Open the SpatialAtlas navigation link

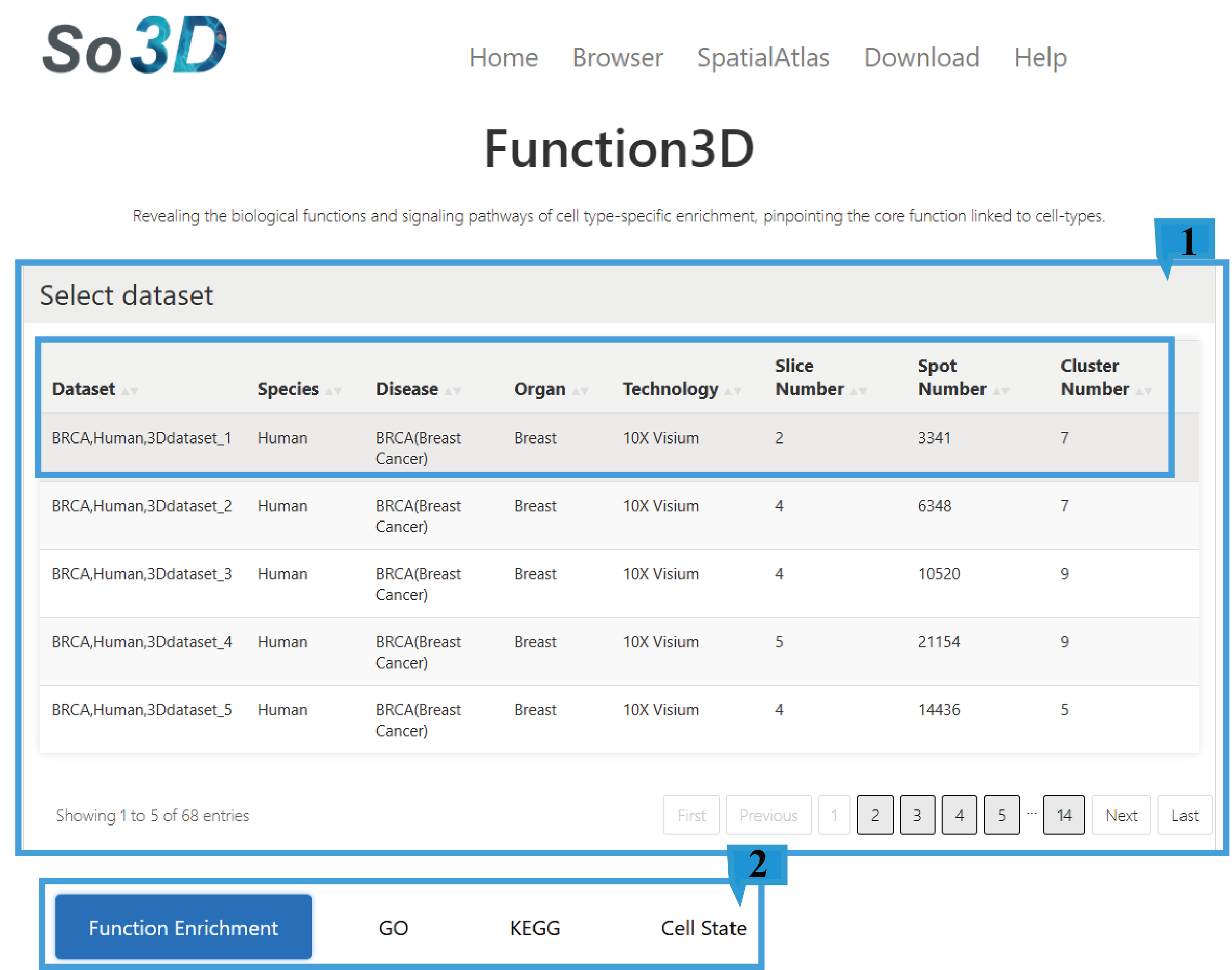762,57
